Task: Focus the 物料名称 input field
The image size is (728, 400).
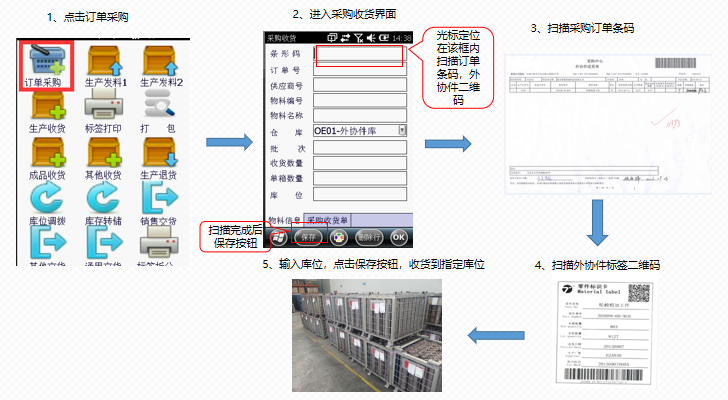Action: pos(360,116)
